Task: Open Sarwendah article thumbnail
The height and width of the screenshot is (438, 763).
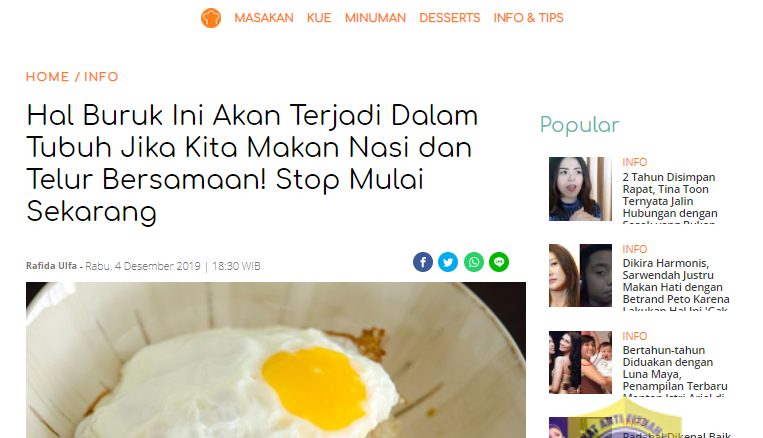Action: [x=580, y=275]
